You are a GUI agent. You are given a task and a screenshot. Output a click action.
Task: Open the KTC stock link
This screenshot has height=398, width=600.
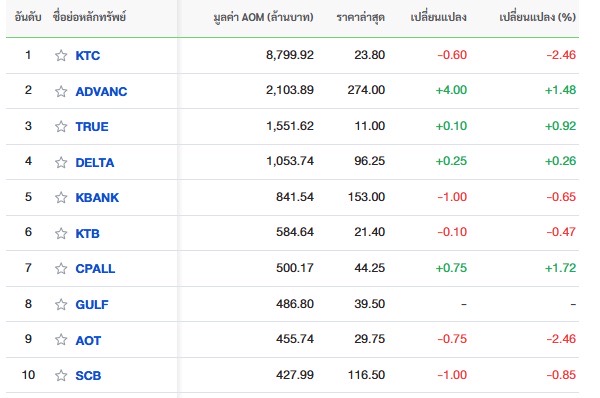pos(88,56)
